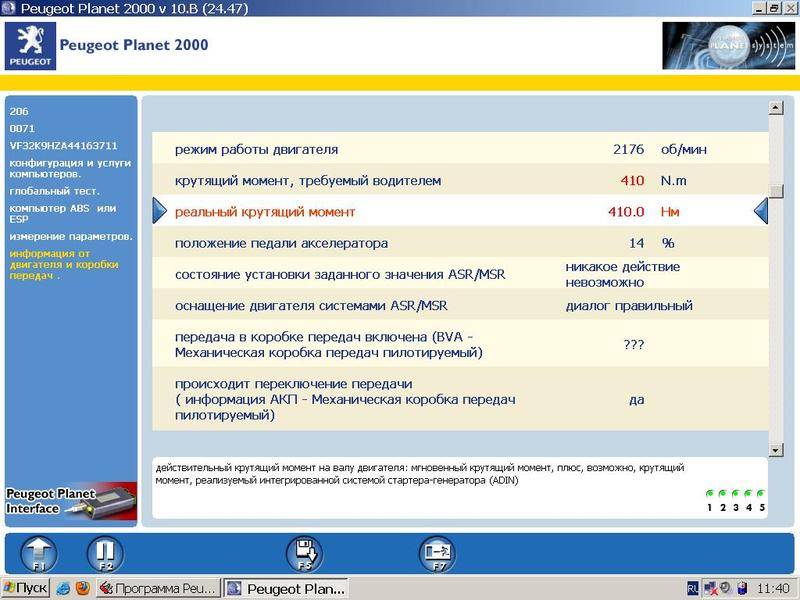
Task: Select 'компьютер ABS или ESP' sidebar item
Action: tap(63, 214)
